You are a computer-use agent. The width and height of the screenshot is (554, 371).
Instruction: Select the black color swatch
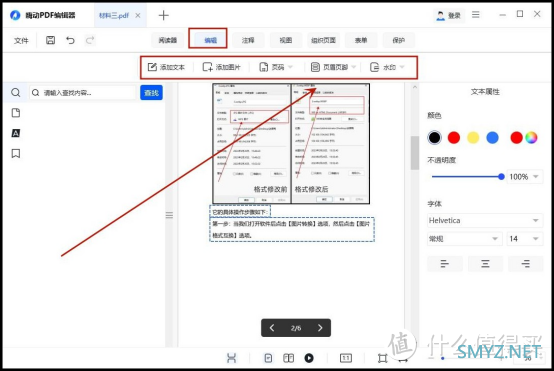(x=434, y=137)
